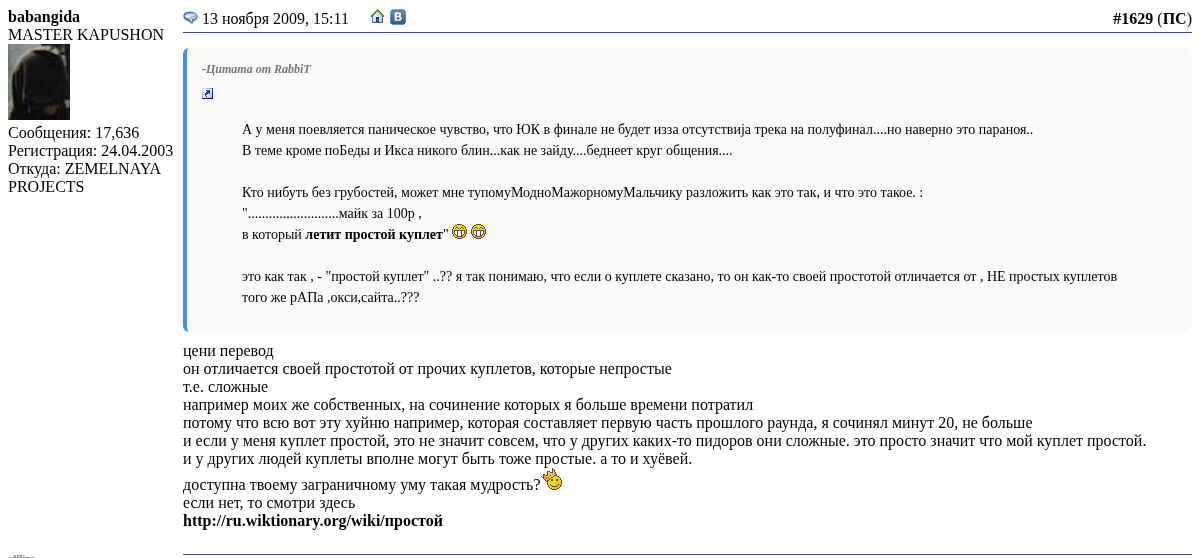This screenshot has width=1200, height=558.
Task: Follow the ru.wiktionary.org link
Action: (312, 520)
